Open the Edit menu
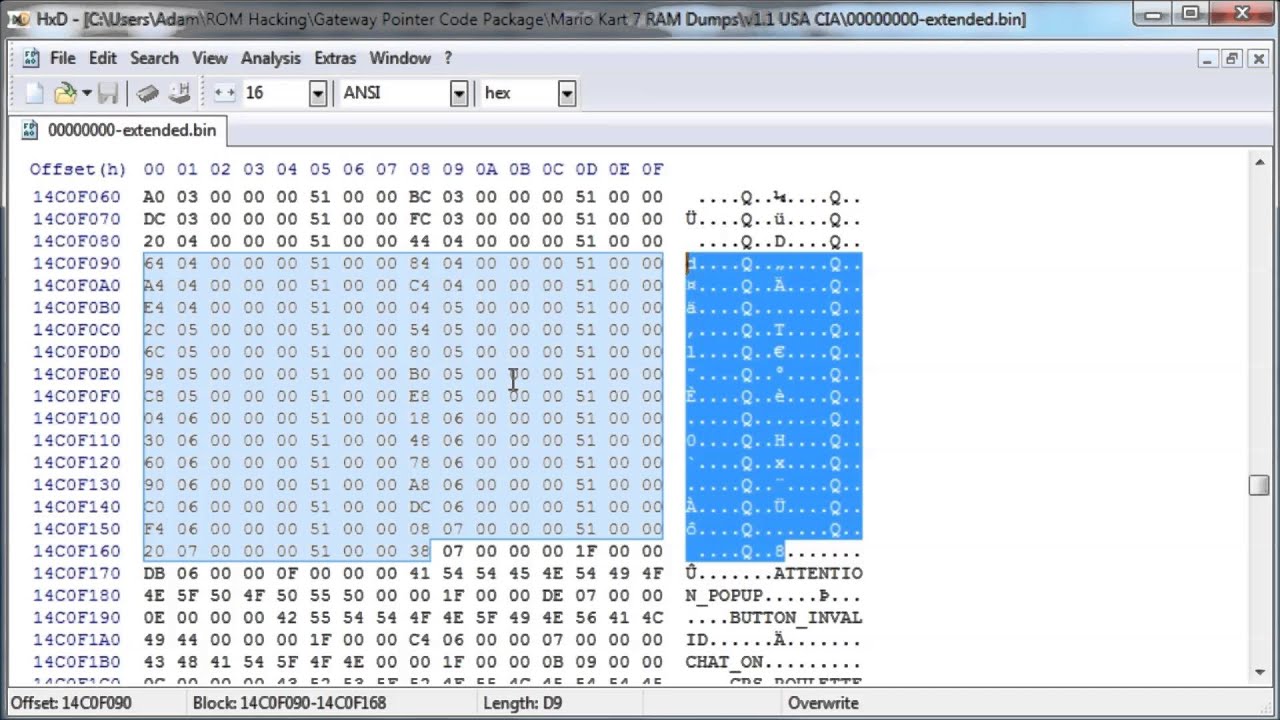Image resolution: width=1280 pixels, height=720 pixels. point(103,58)
